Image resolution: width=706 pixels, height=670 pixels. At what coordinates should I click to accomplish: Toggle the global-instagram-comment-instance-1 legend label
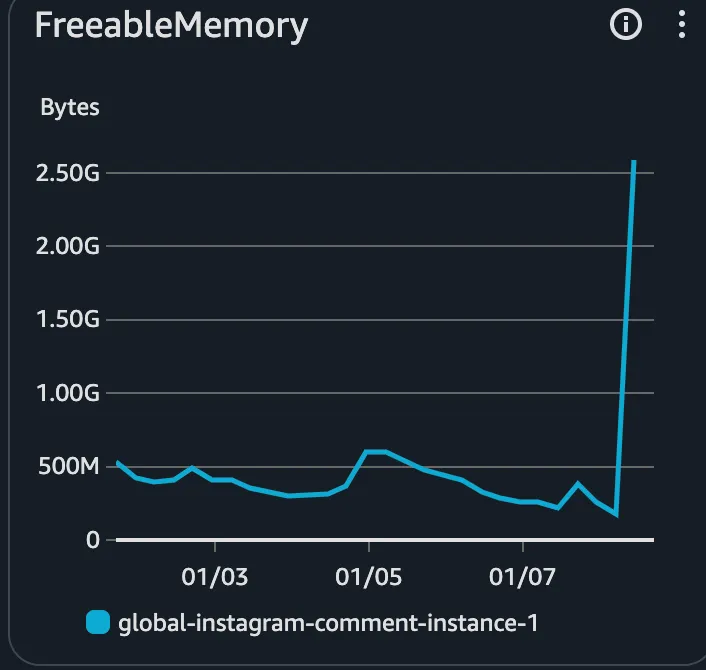[328, 623]
